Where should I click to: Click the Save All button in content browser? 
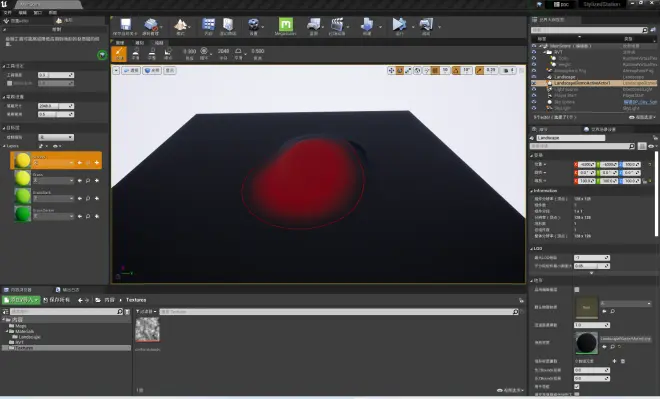(57, 300)
